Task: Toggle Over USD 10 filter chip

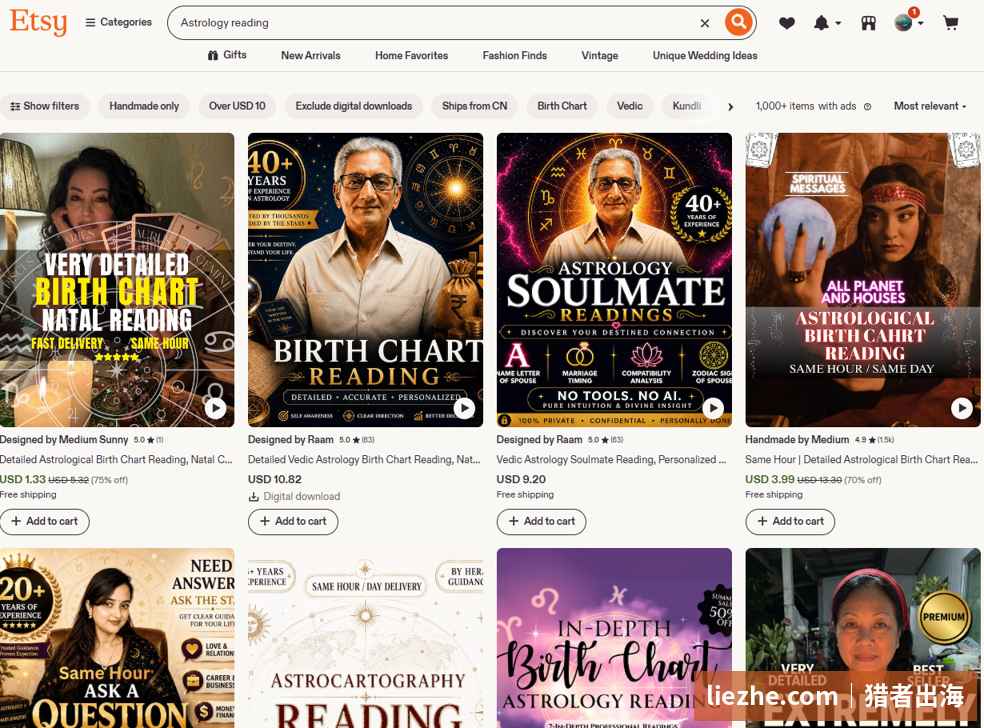Action: point(237,106)
